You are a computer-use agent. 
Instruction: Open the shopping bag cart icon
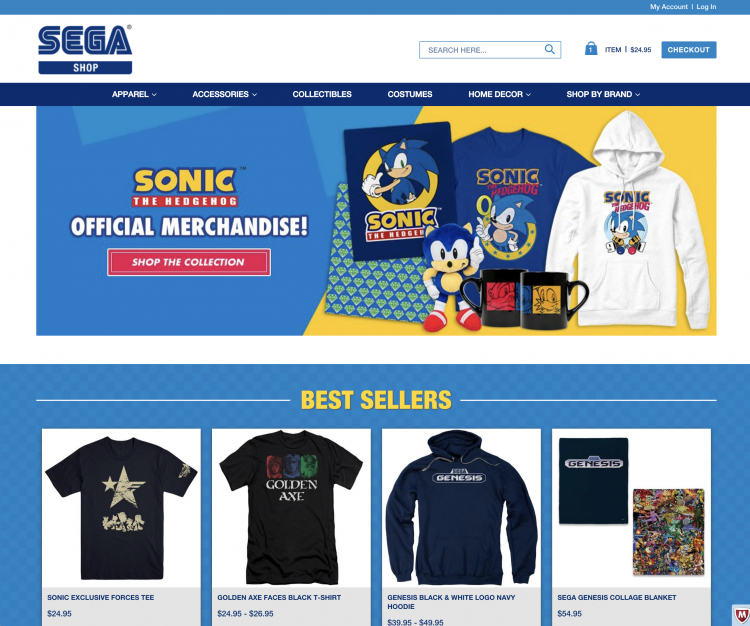591,49
